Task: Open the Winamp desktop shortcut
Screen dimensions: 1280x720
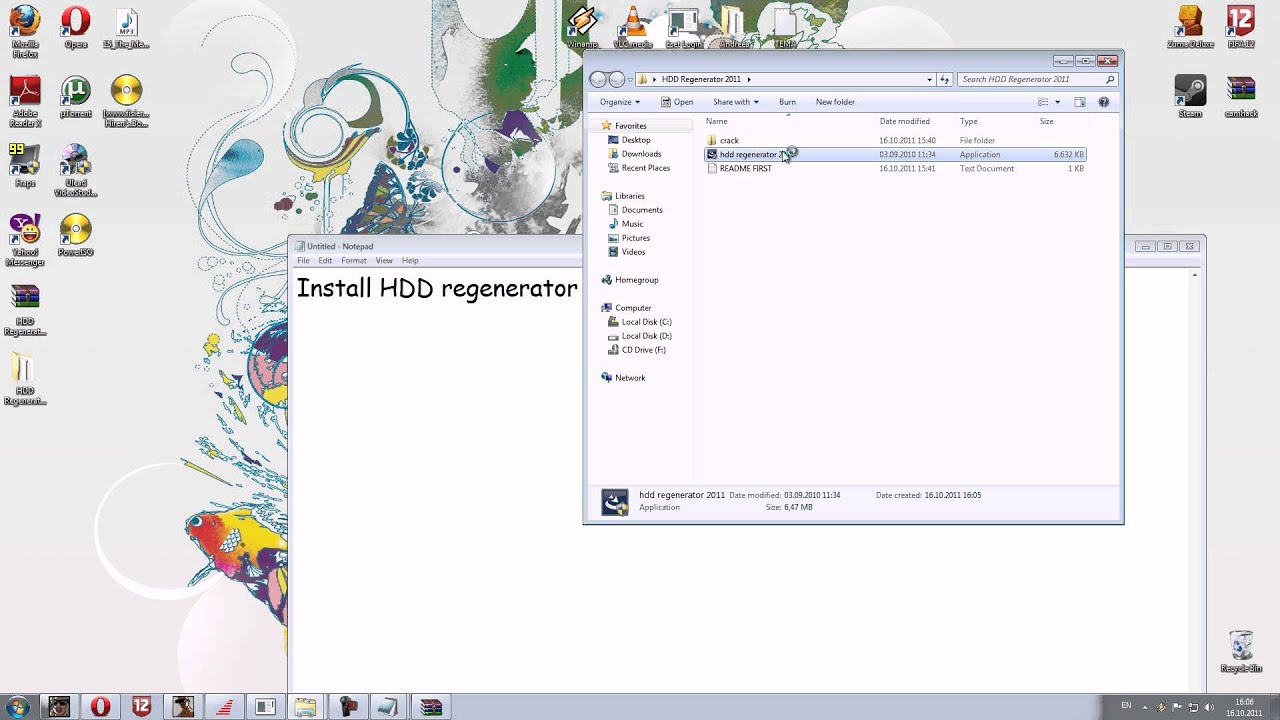Action: pos(582,27)
